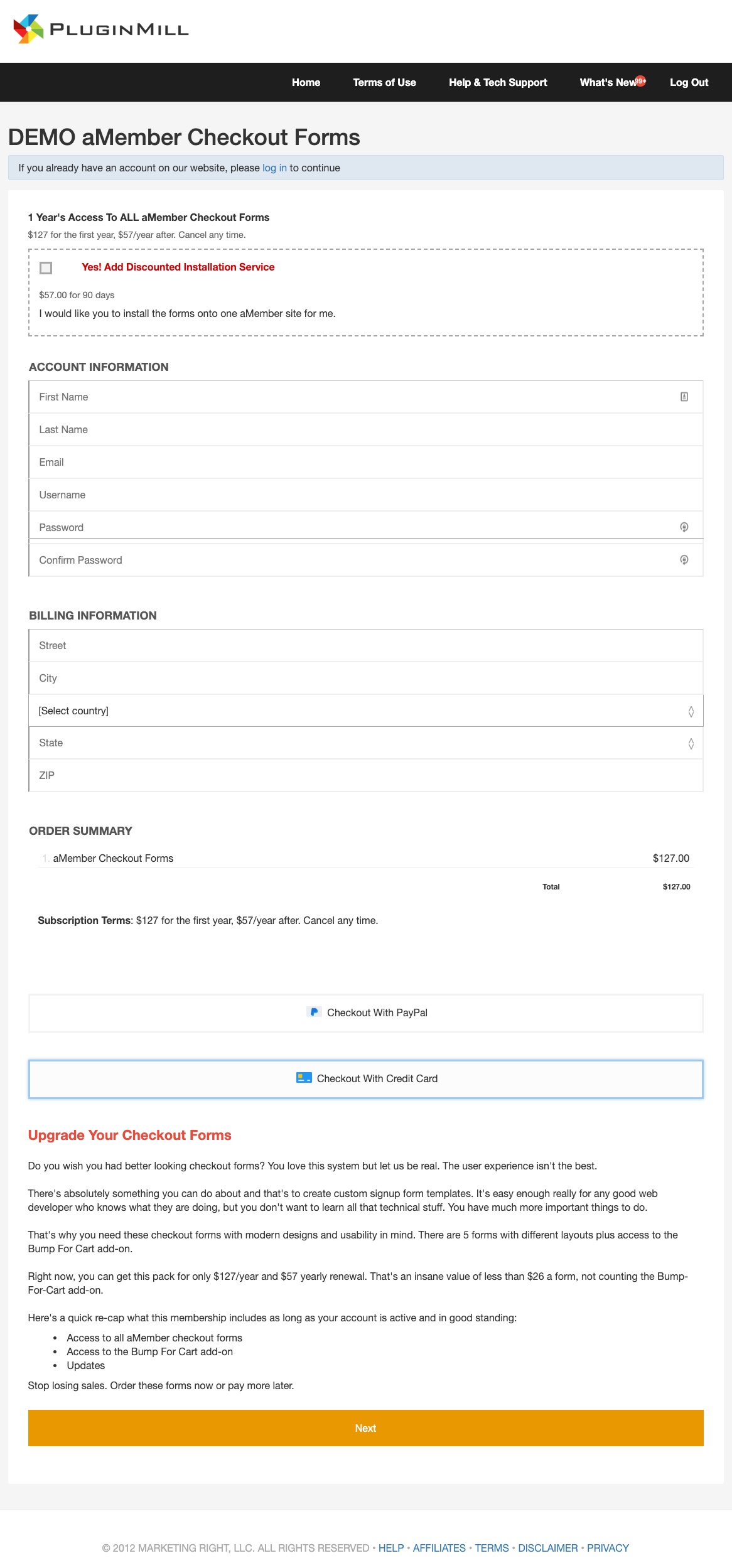
Task: Click Checkout With PayPal button
Action: [x=366, y=1013]
